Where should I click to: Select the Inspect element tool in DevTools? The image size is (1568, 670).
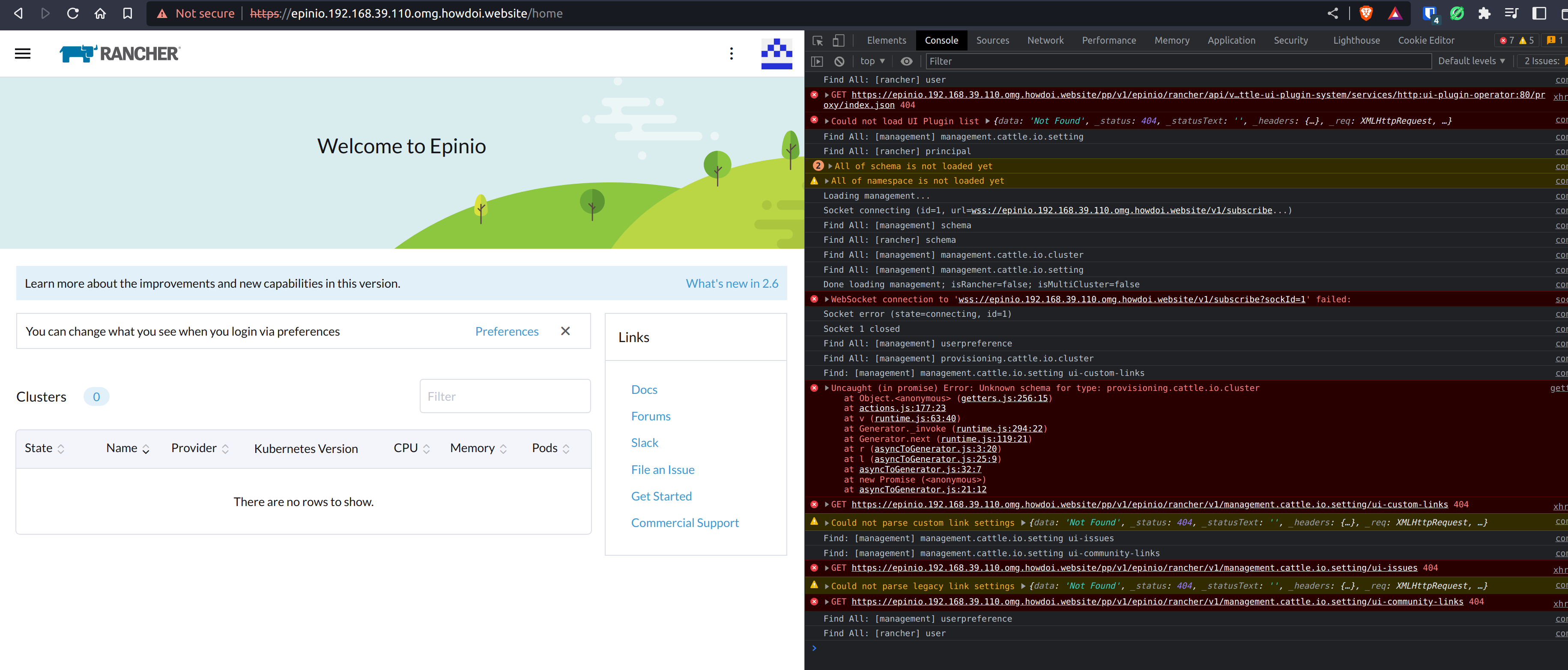[818, 40]
